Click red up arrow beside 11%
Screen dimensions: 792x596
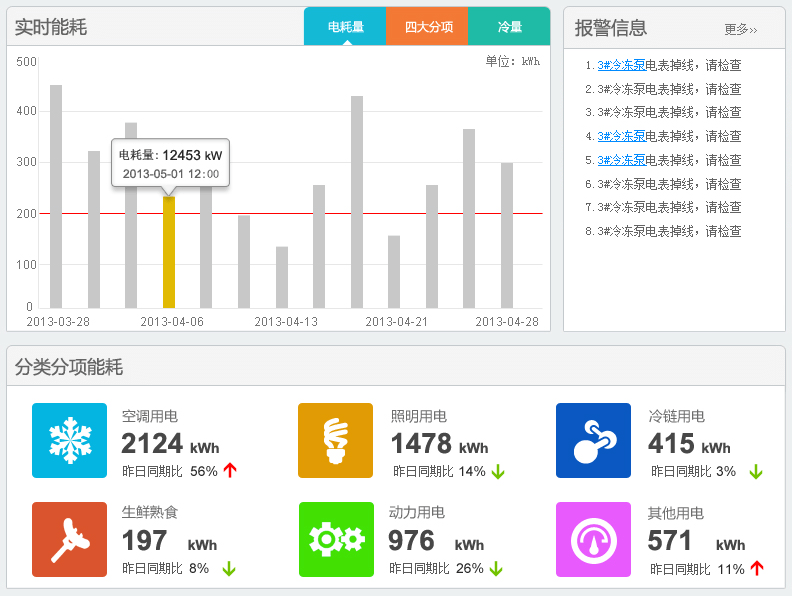pos(757,568)
